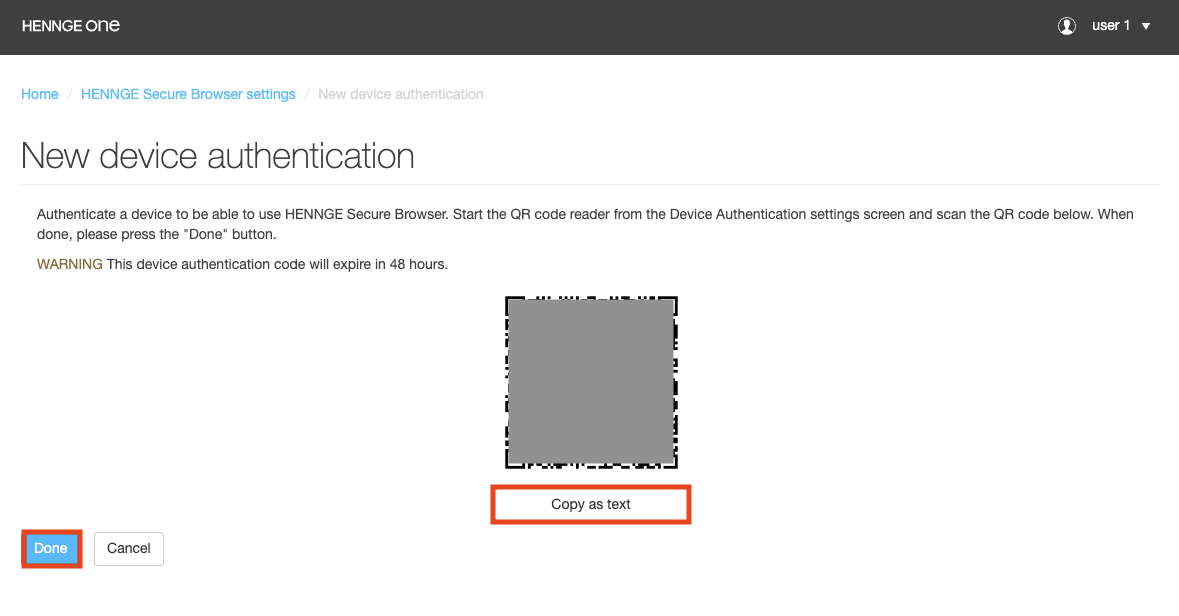The image size is (1179, 616).
Task: Click the QR code image
Action: tap(591, 382)
